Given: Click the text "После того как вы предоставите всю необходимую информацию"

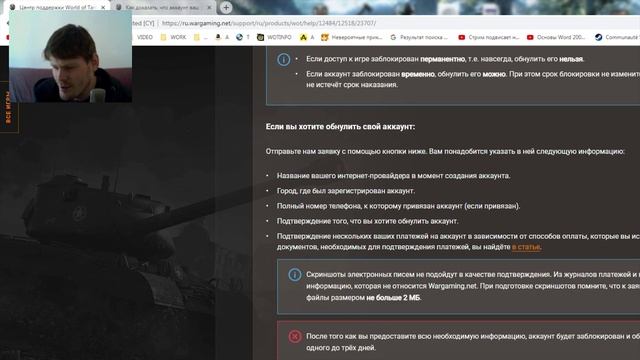Looking at the screenshot, I should [x=416, y=337].
